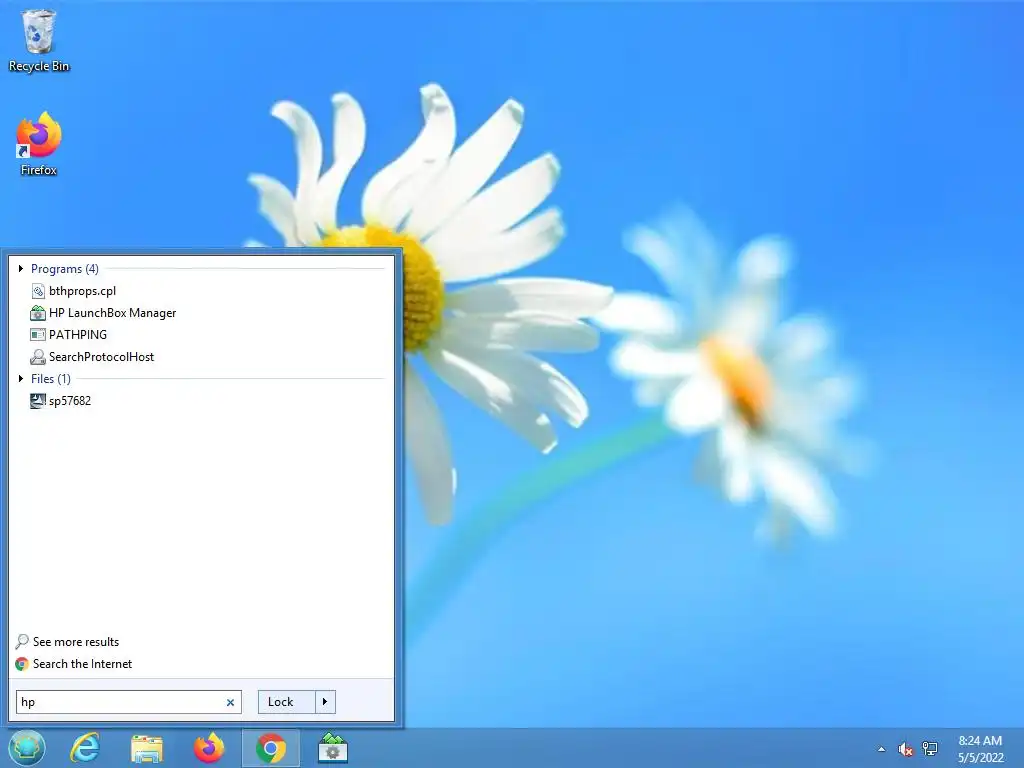Launch Internet Explorer from the taskbar
This screenshot has height=768, width=1024.
(85, 748)
